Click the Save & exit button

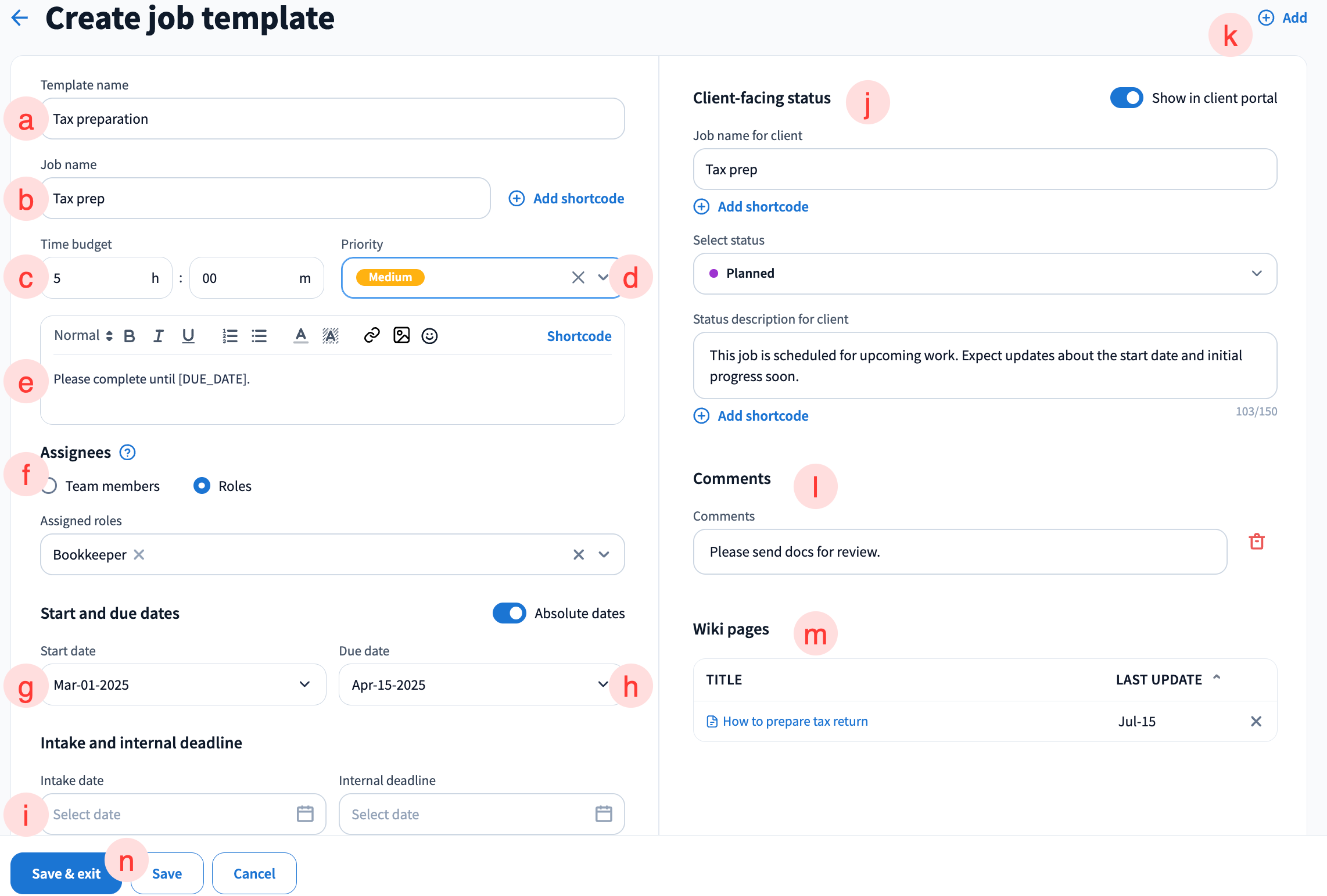66,873
